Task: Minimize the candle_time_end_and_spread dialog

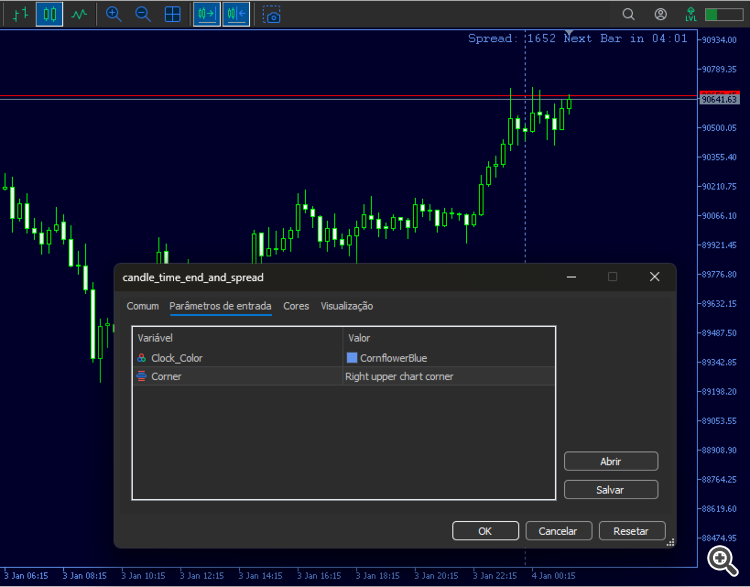Action: tap(571, 277)
